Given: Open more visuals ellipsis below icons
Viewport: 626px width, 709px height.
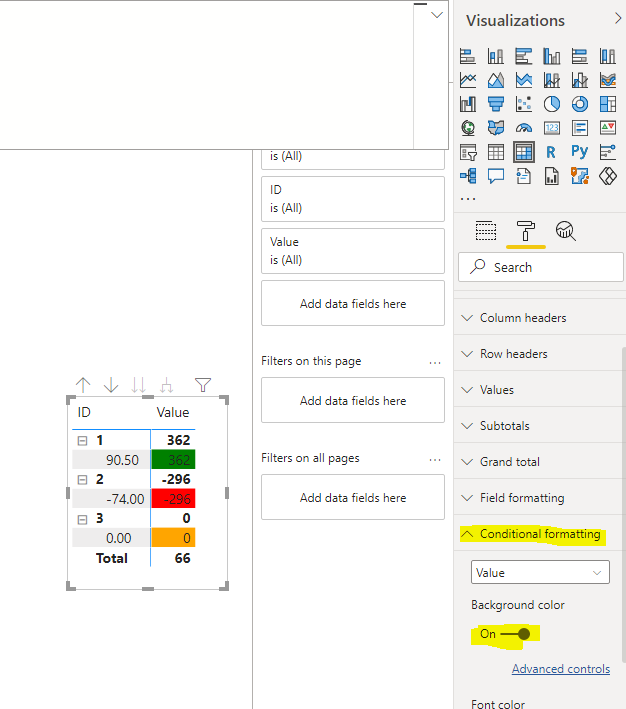Looking at the screenshot, I should (x=468, y=199).
